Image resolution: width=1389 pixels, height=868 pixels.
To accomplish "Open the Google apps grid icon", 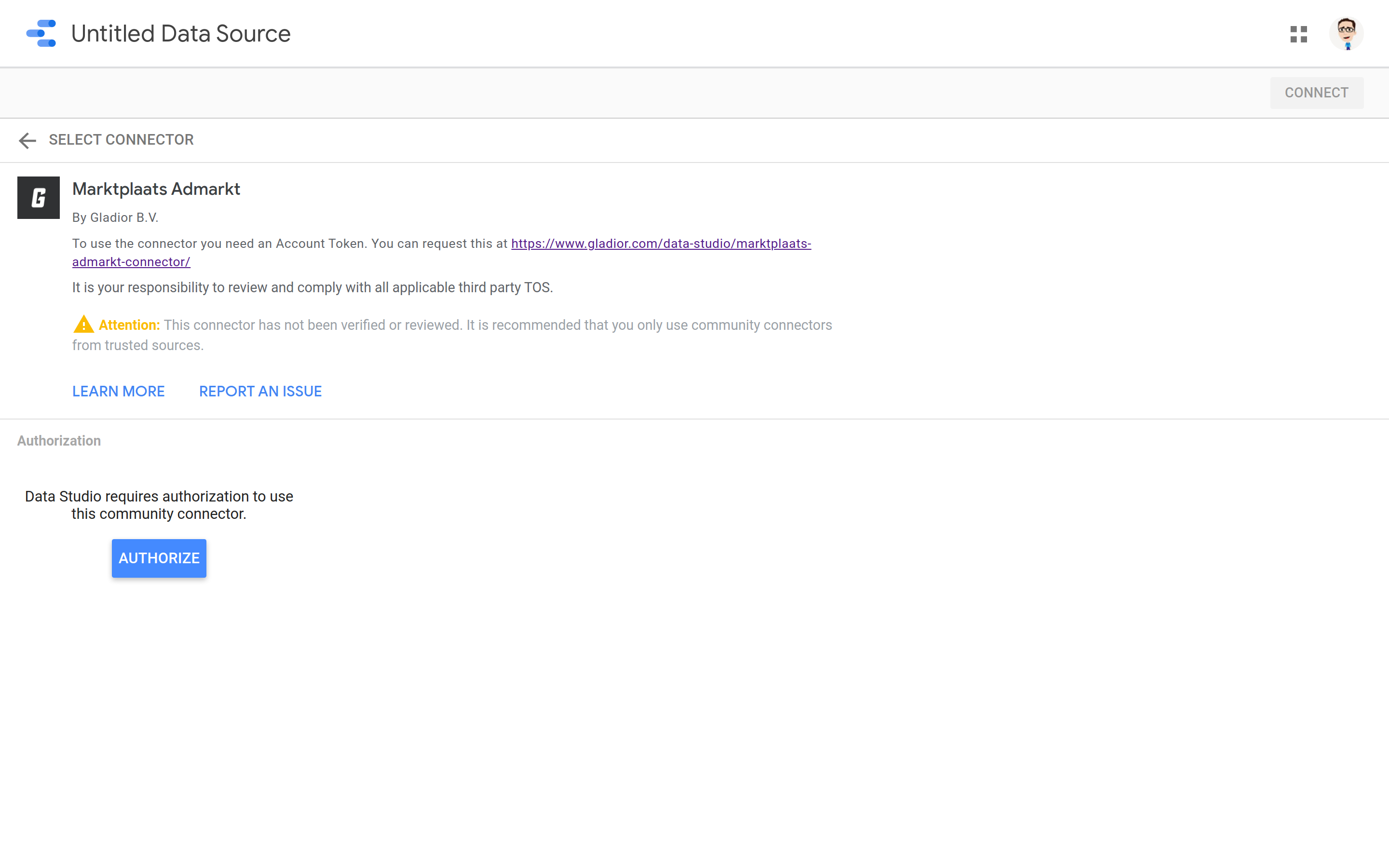I will tap(1298, 34).
